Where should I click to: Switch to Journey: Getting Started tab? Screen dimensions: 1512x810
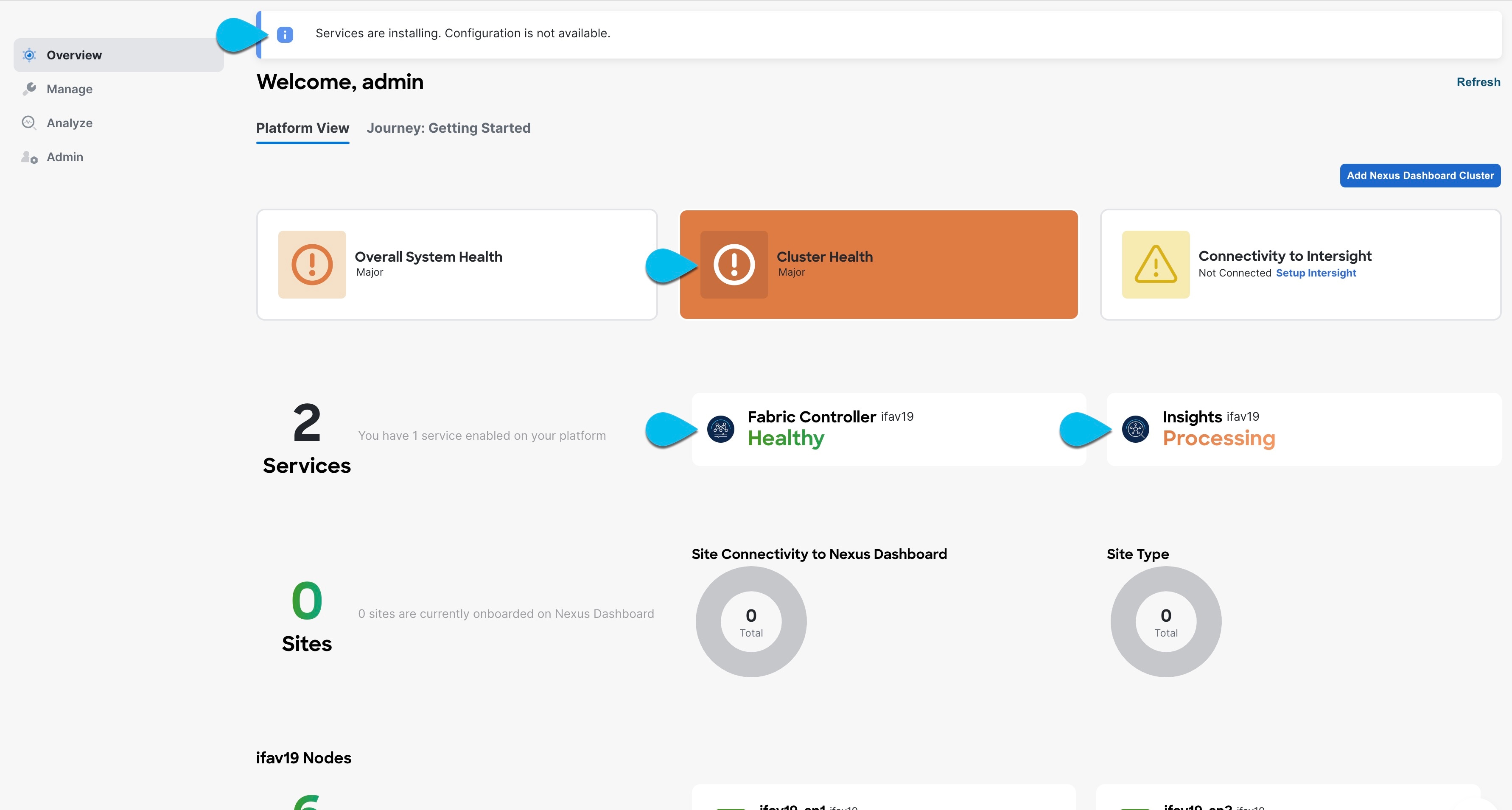[448, 128]
